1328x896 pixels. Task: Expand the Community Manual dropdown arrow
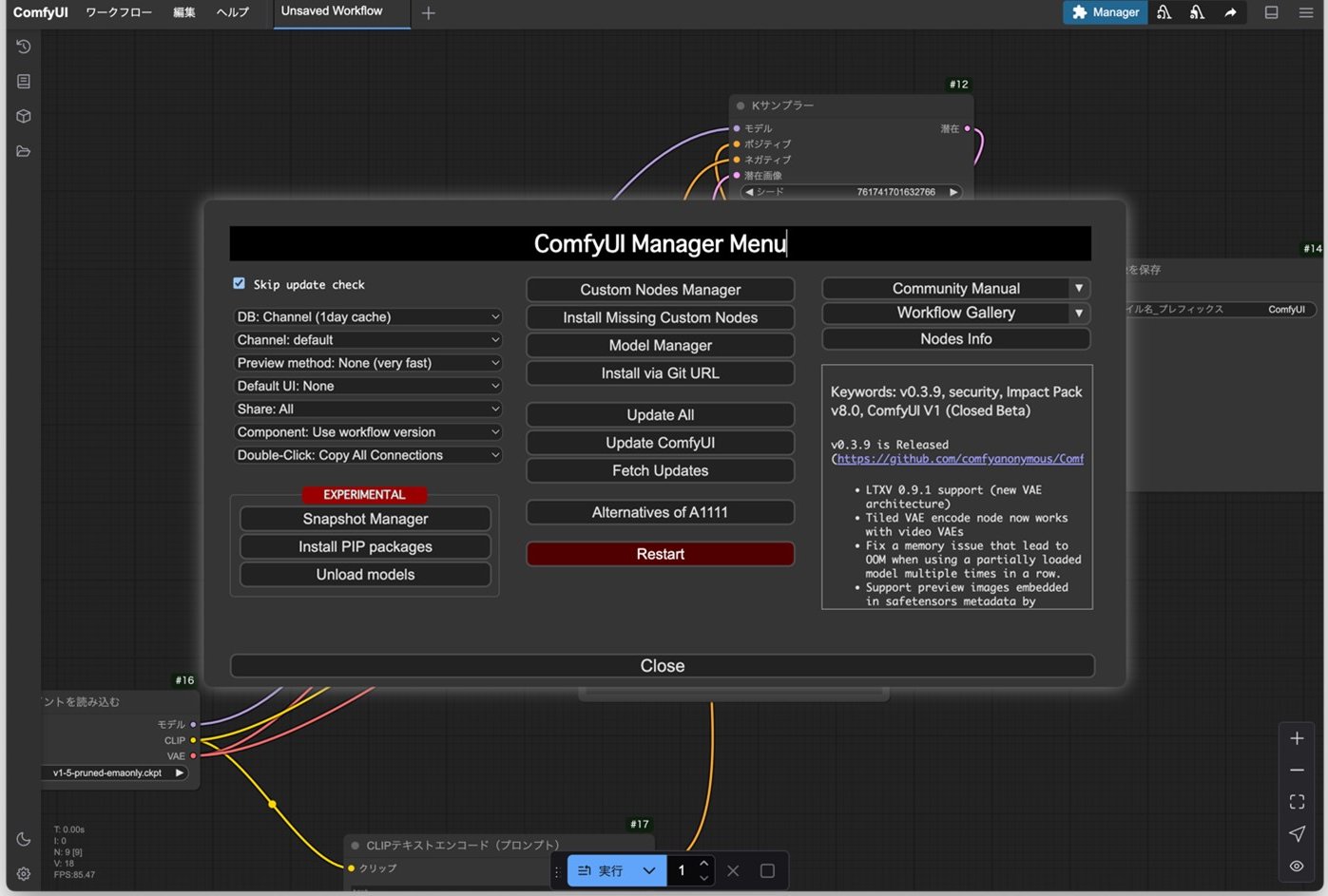pos(1078,288)
